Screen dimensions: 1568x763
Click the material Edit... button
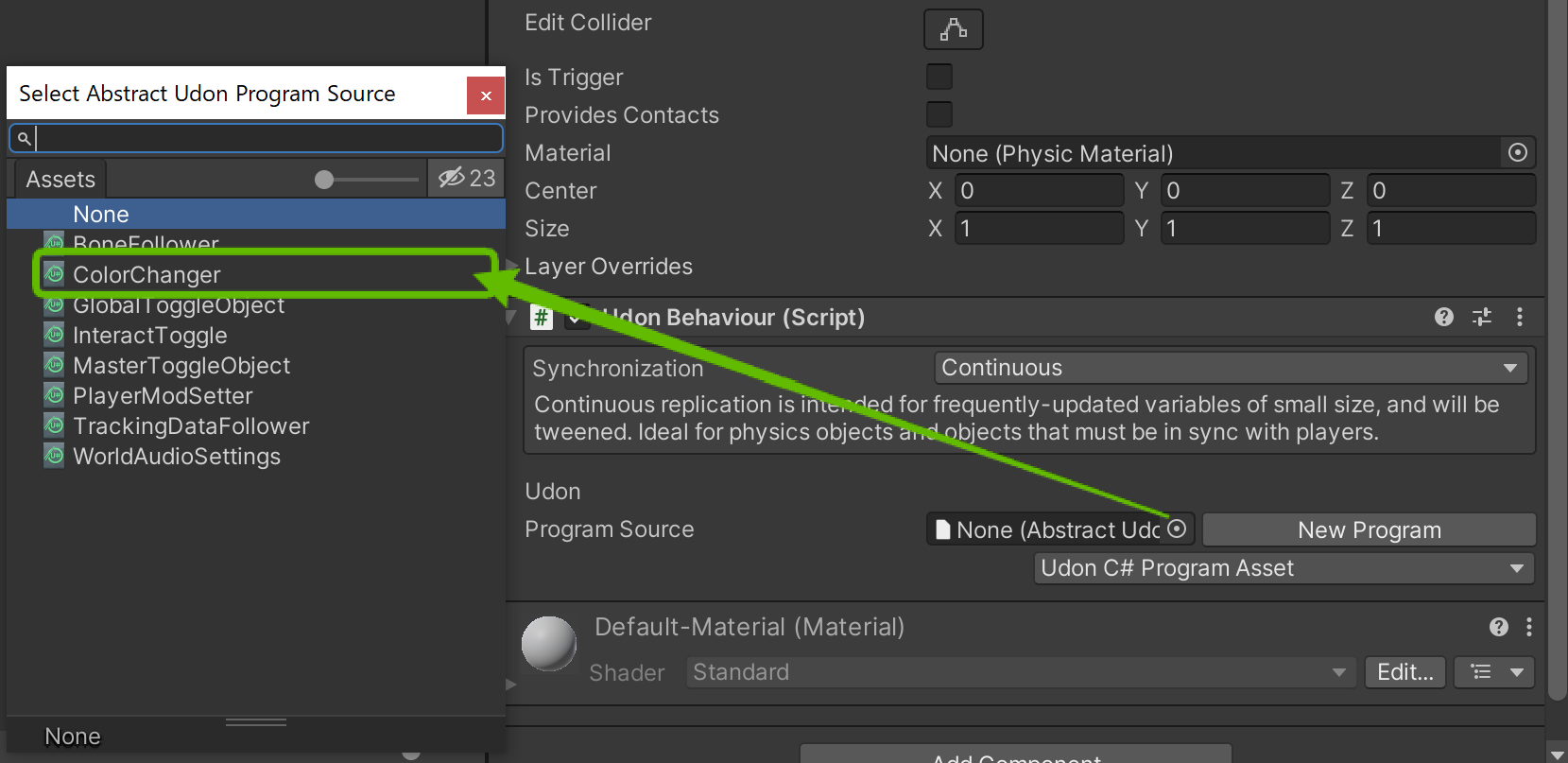pyautogui.click(x=1404, y=672)
